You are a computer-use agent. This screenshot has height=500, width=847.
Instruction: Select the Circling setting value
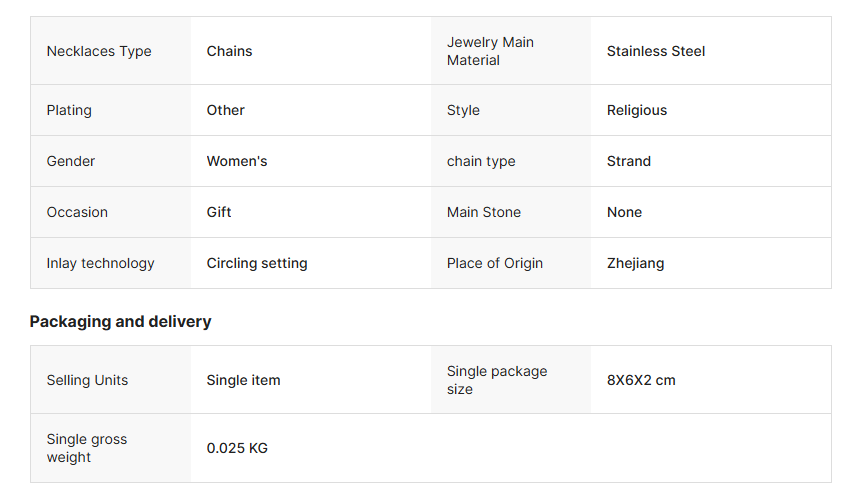tap(257, 263)
